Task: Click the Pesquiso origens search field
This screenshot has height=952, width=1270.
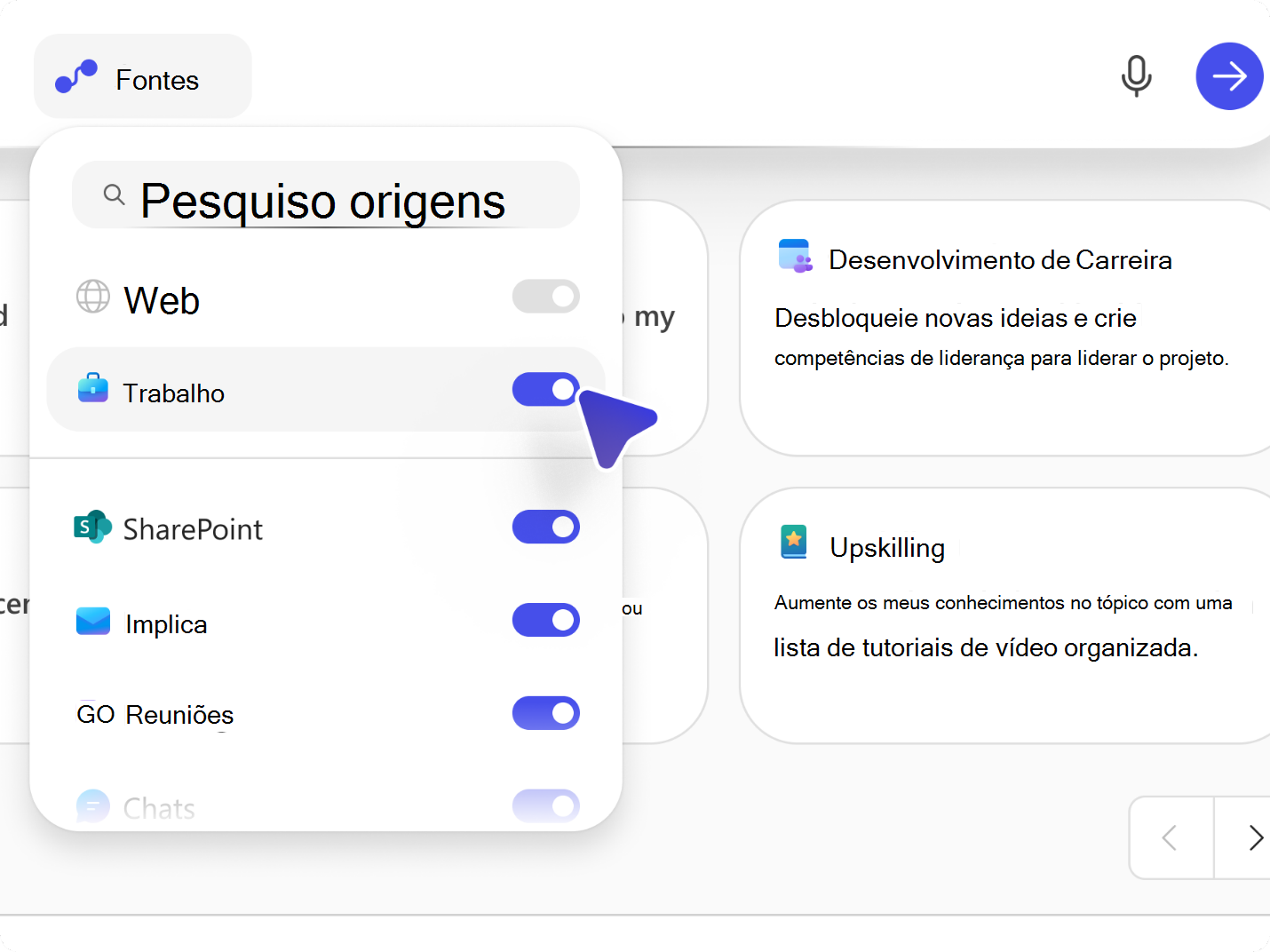Action: [x=324, y=195]
